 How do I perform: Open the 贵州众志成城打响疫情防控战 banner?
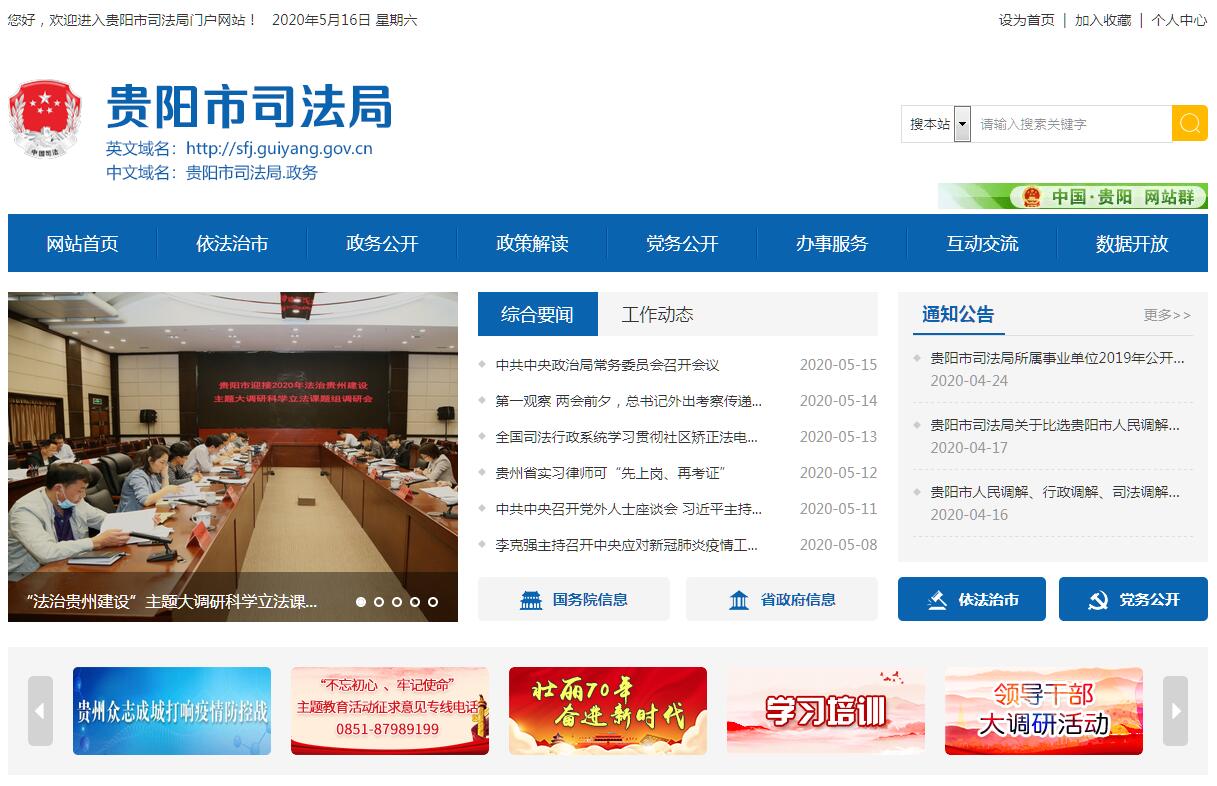[x=172, y=711]
